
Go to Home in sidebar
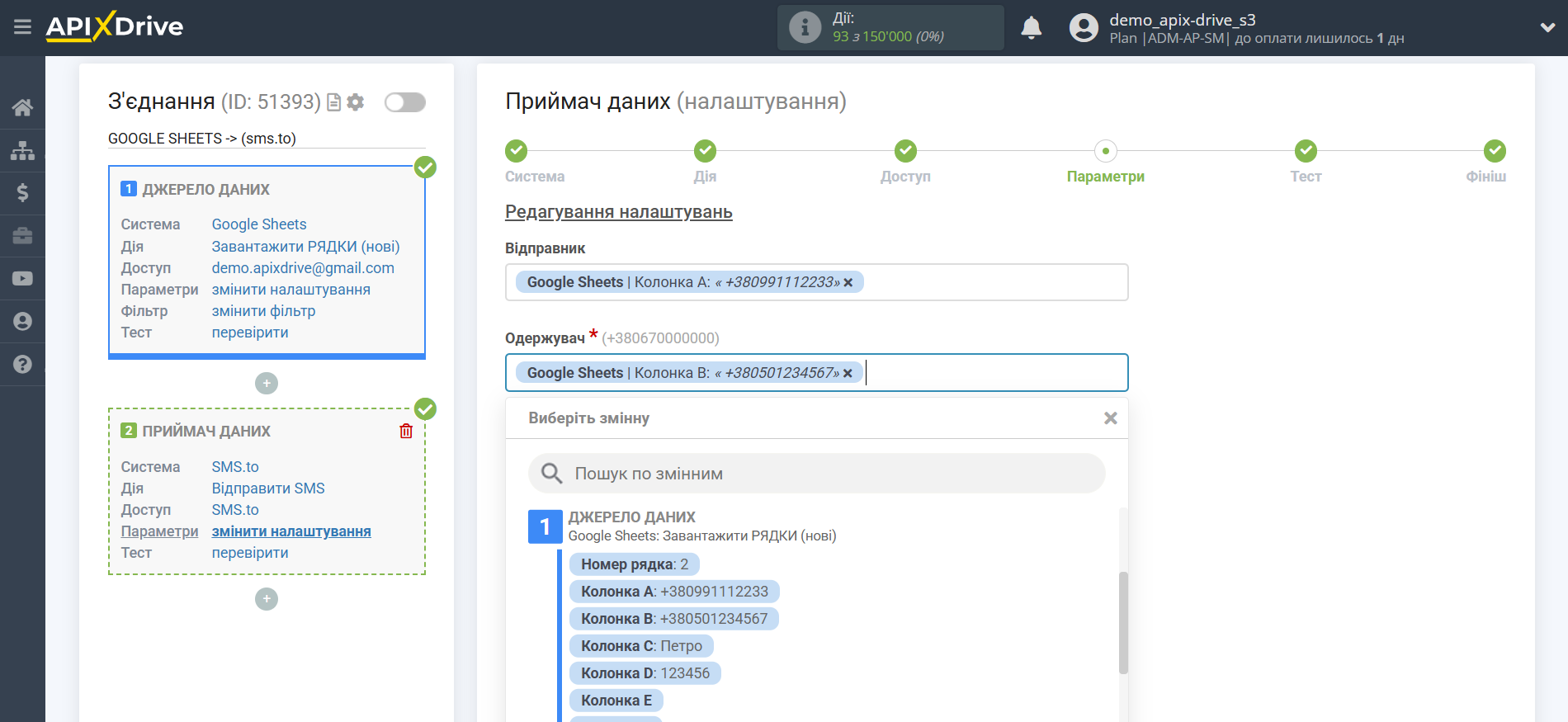click(22, 107)
